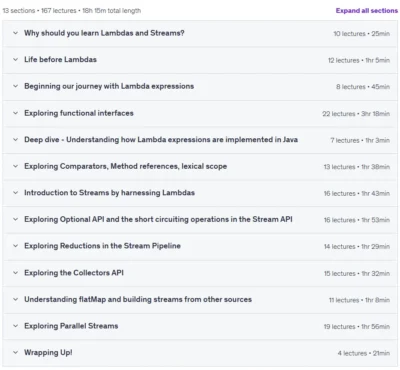Open title Understanding flatMap and building streams
400x370 pixels.
[x=138, y=299]
